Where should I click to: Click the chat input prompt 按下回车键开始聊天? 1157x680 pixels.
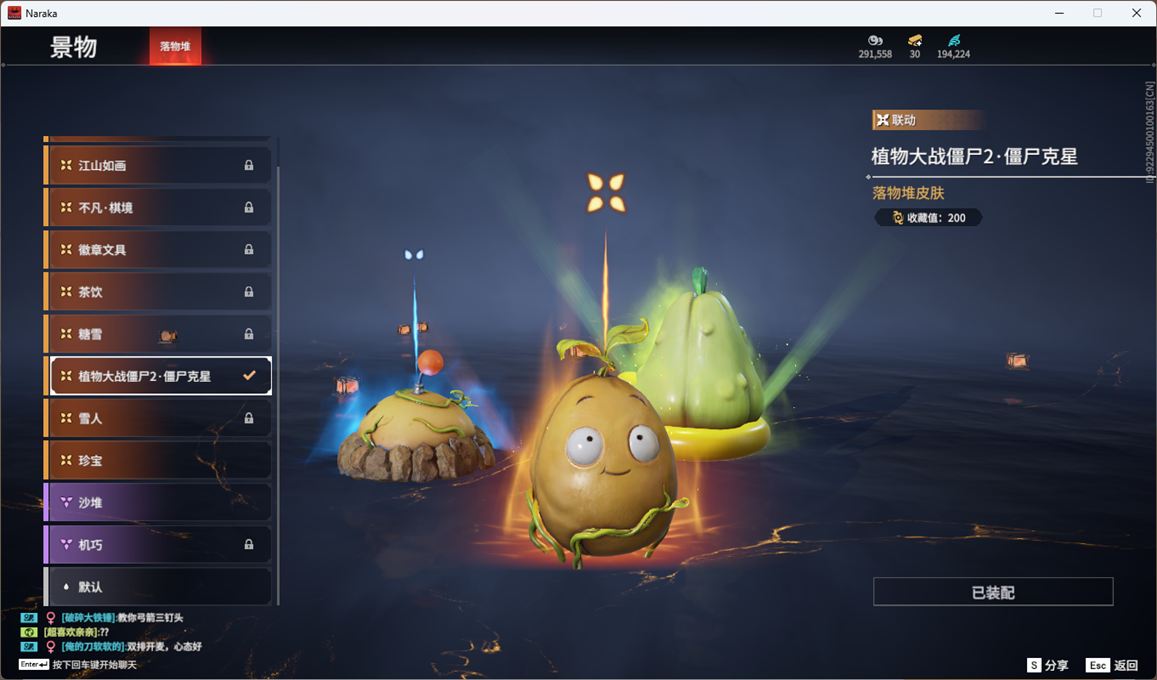[x=94, y=665]
